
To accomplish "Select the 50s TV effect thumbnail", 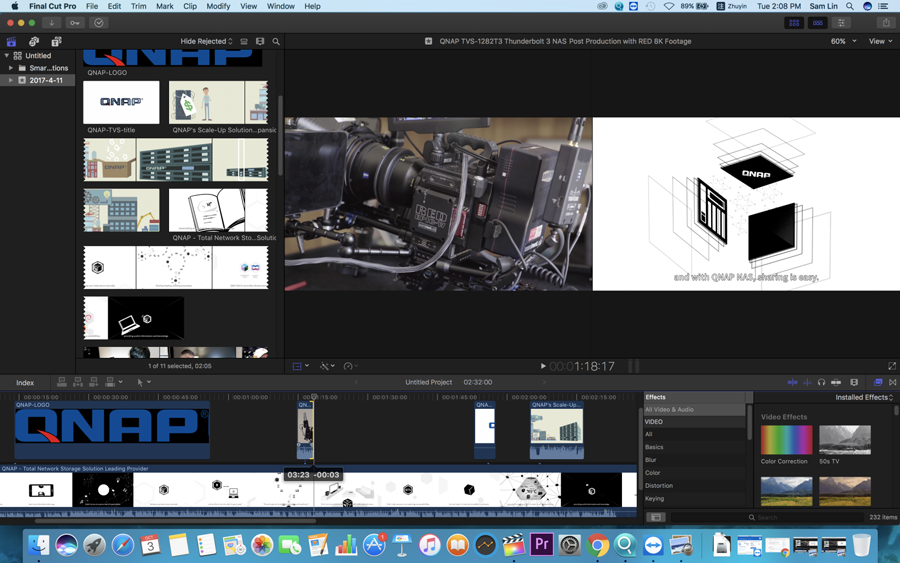I will (844, 440).
